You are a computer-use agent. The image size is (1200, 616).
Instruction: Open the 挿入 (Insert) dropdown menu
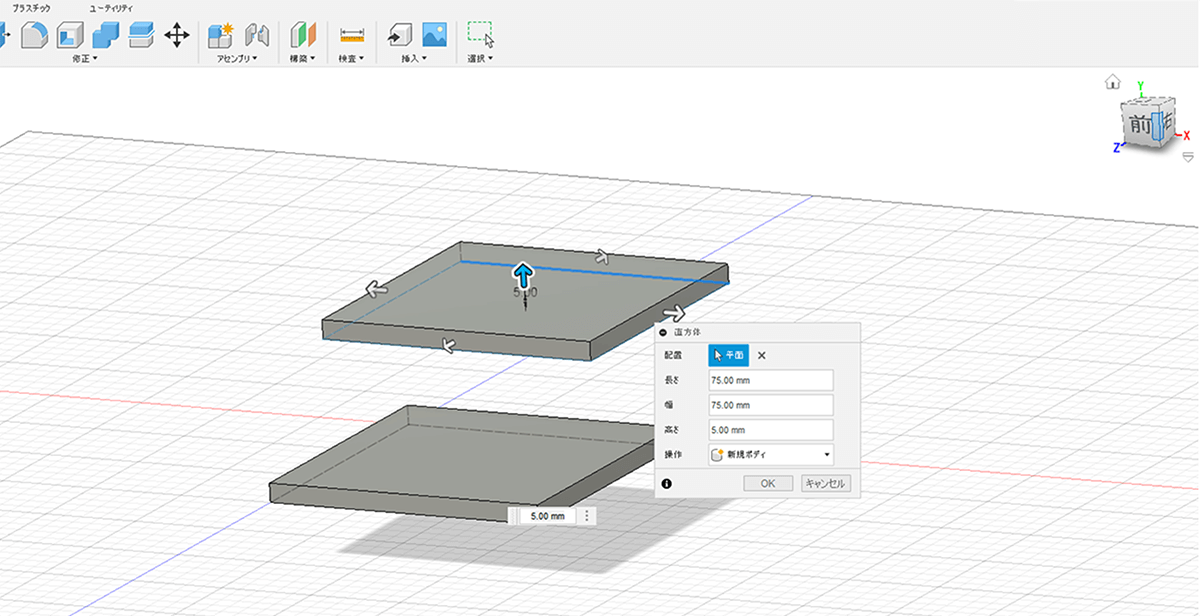coord(415,59)
